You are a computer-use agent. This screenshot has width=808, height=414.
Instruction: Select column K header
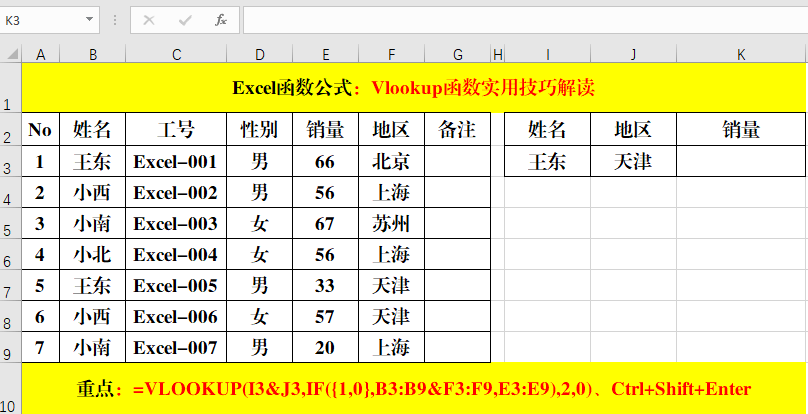pos(741,54)
